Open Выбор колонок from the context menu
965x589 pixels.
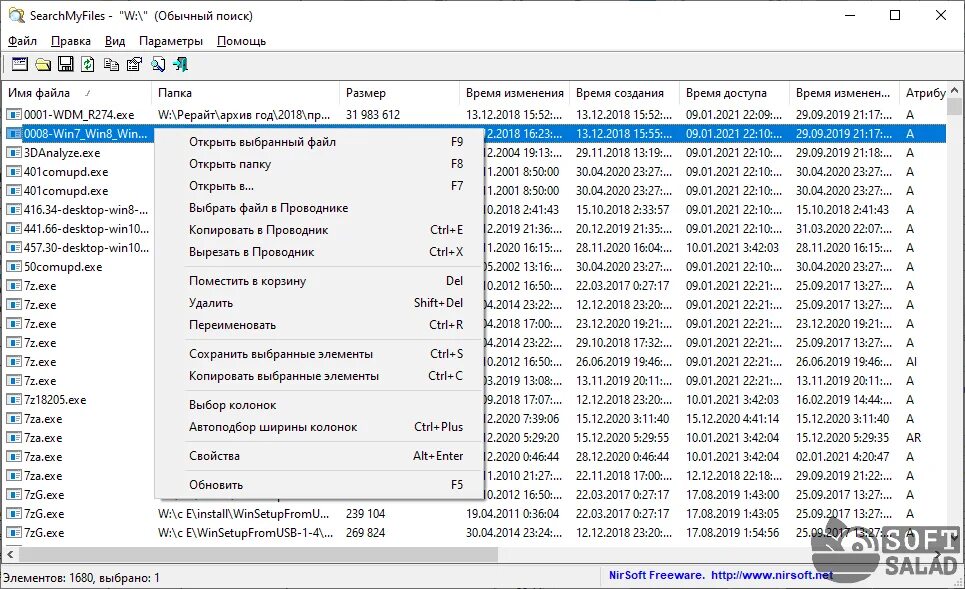[x=318, y=405]
